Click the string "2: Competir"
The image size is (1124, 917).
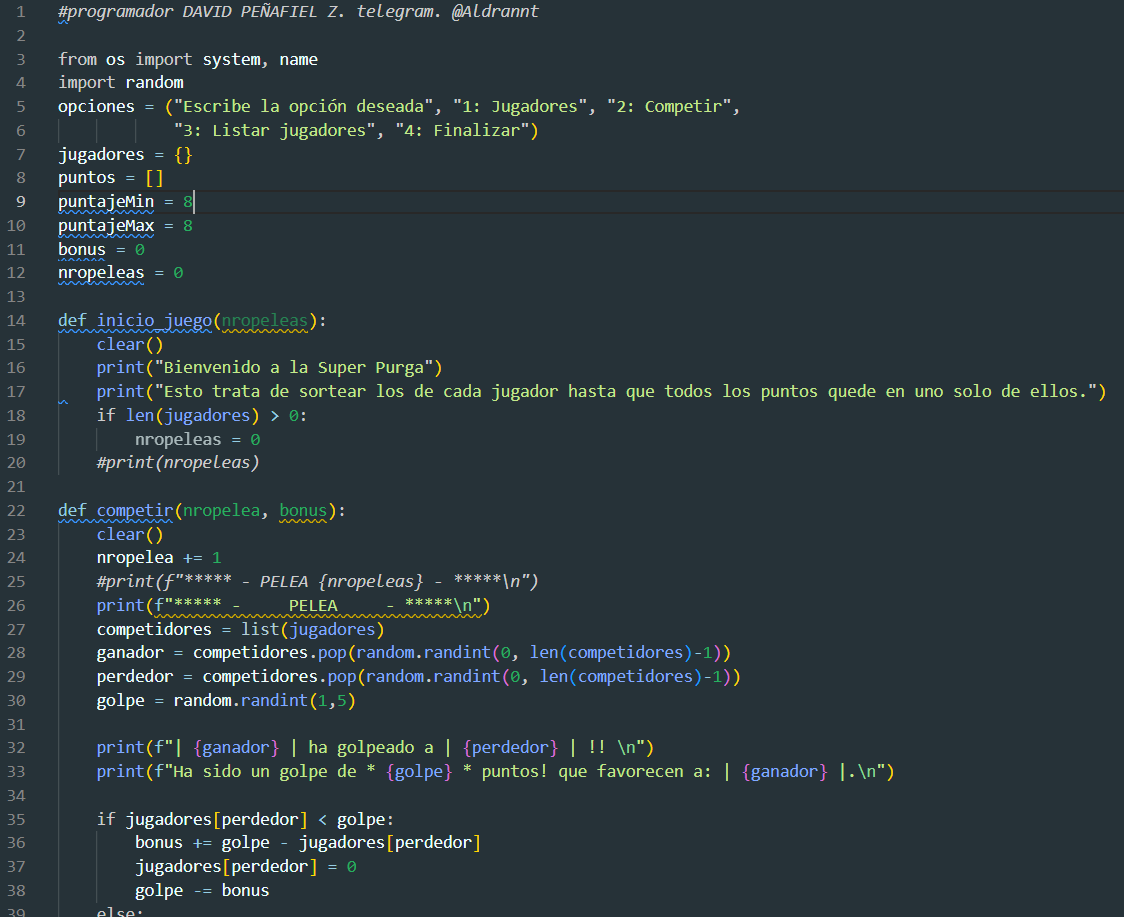point(669,107)
